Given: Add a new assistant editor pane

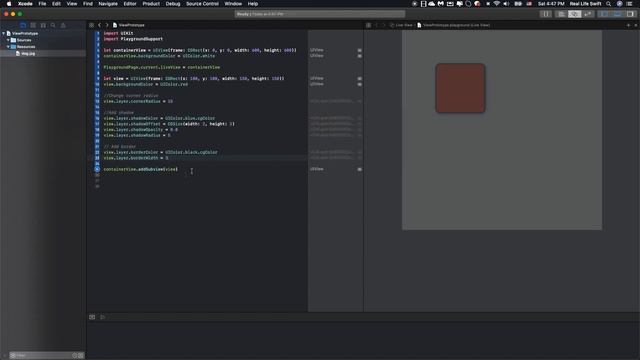Looking at the screenshot, I should (x=629, y=25).
